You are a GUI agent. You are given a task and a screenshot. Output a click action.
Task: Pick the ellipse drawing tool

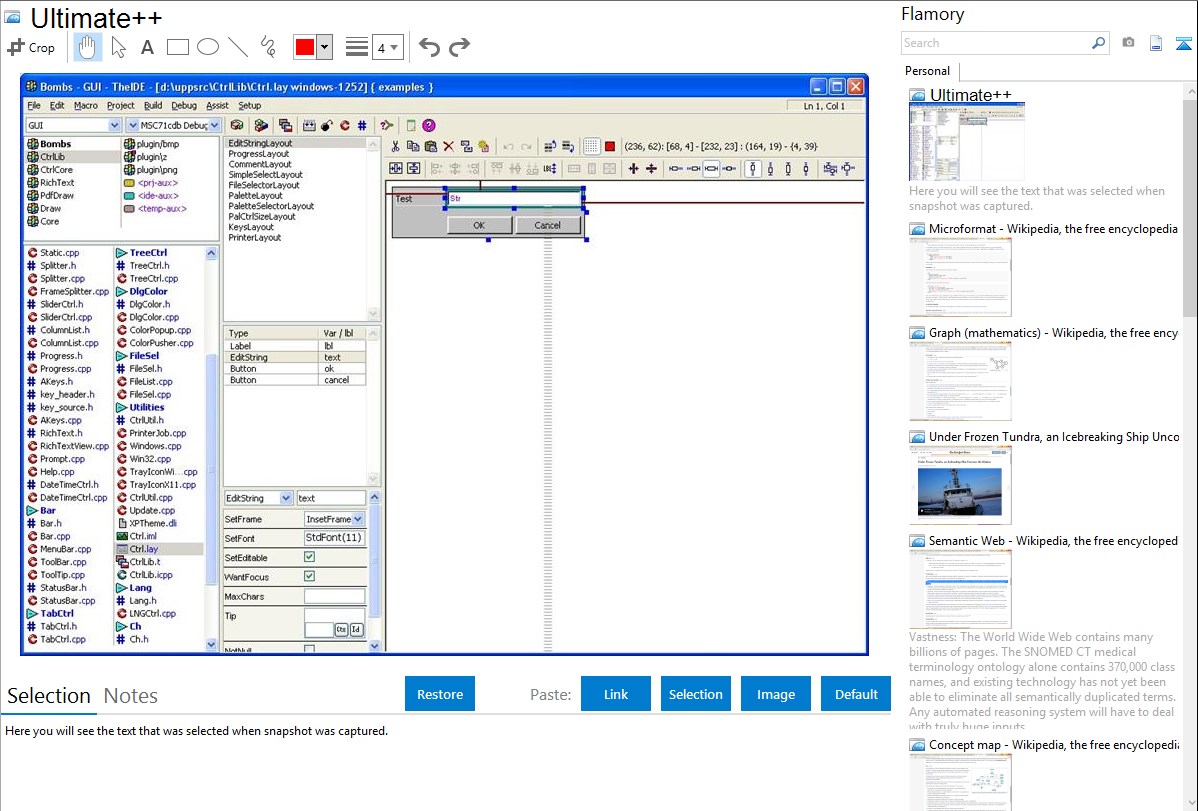tap(208, 46)
